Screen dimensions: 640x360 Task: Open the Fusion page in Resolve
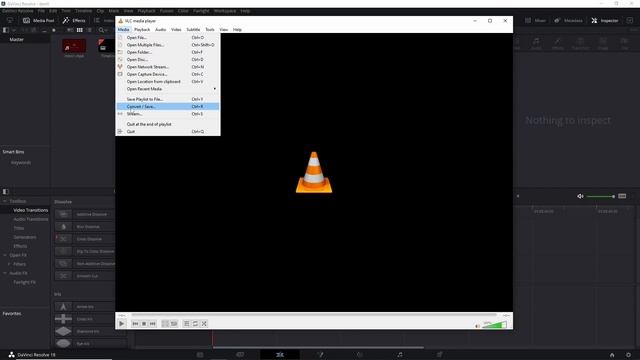(x=320, y=354)
